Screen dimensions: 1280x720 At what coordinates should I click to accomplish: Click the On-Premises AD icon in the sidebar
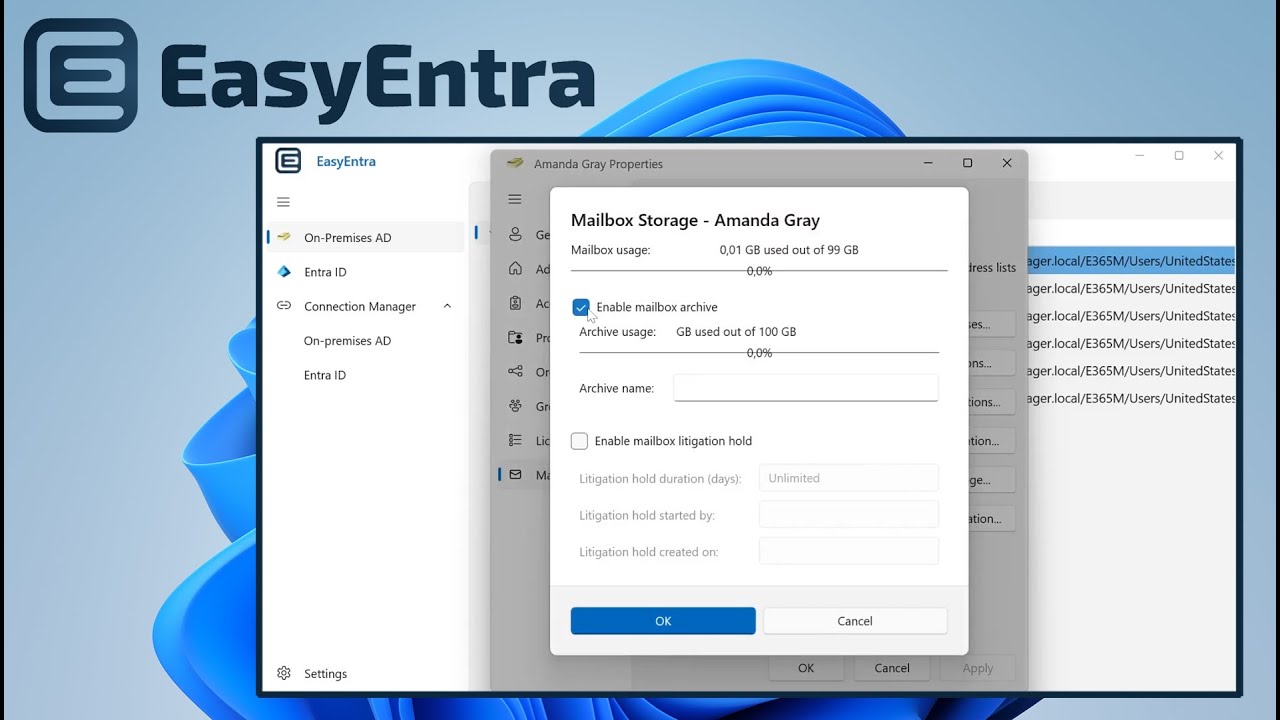284,238
